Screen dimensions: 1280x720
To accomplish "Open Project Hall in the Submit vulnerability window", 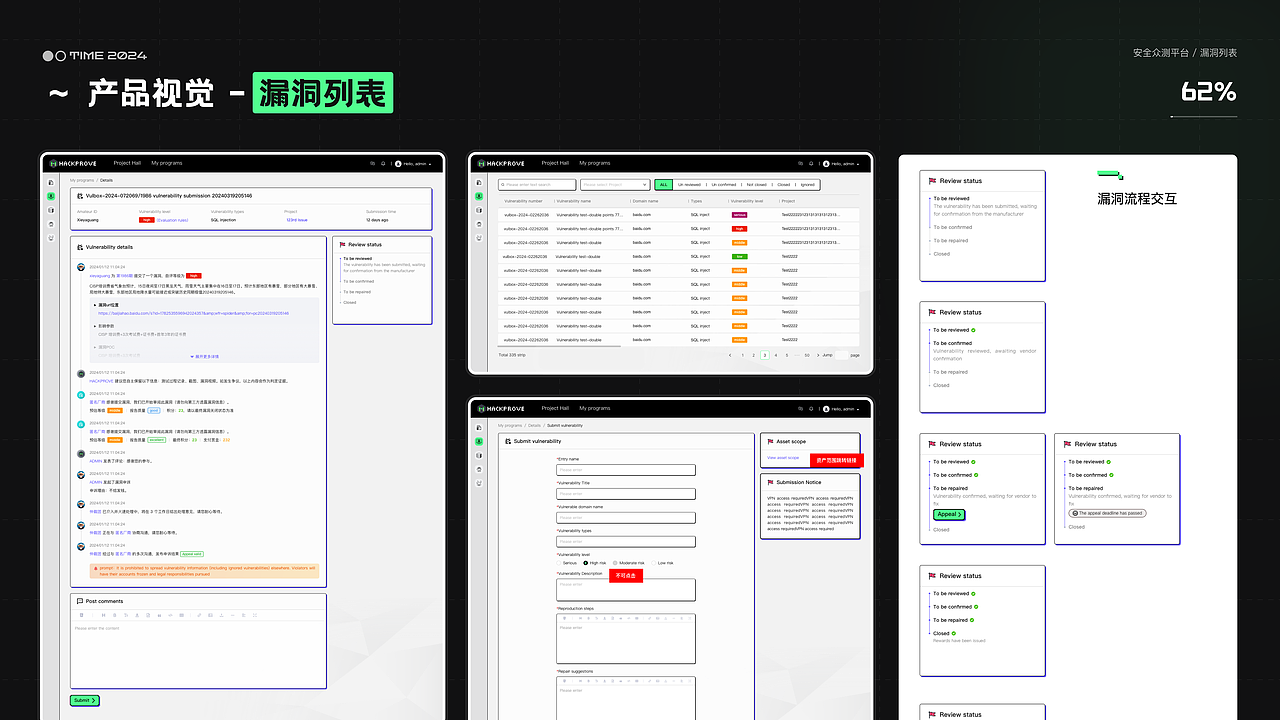I will pos(555,408).
